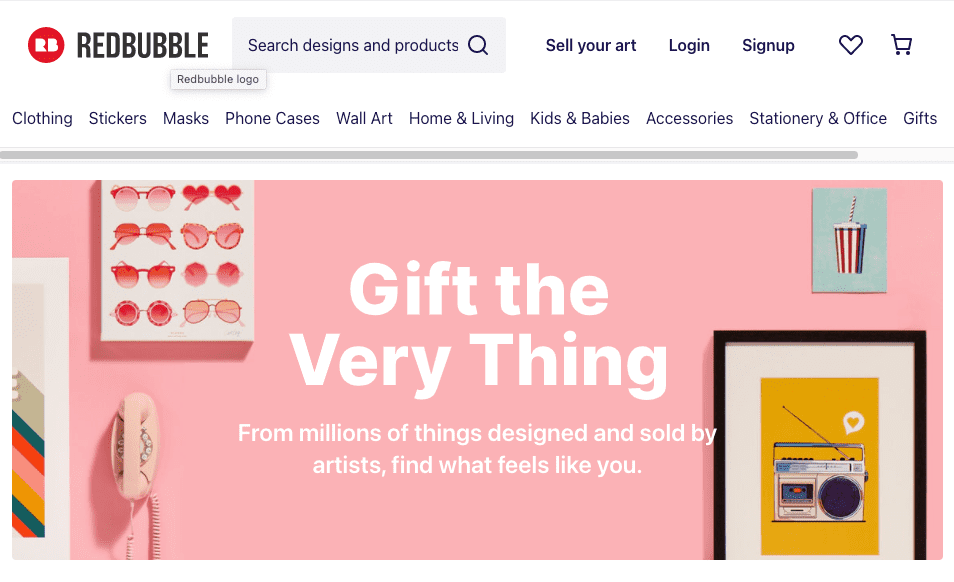Image resolution: width=954 pixels, height=582 pixels.
Task: Click the REDBUBBLE wordmark
Action: coord(142,45)
